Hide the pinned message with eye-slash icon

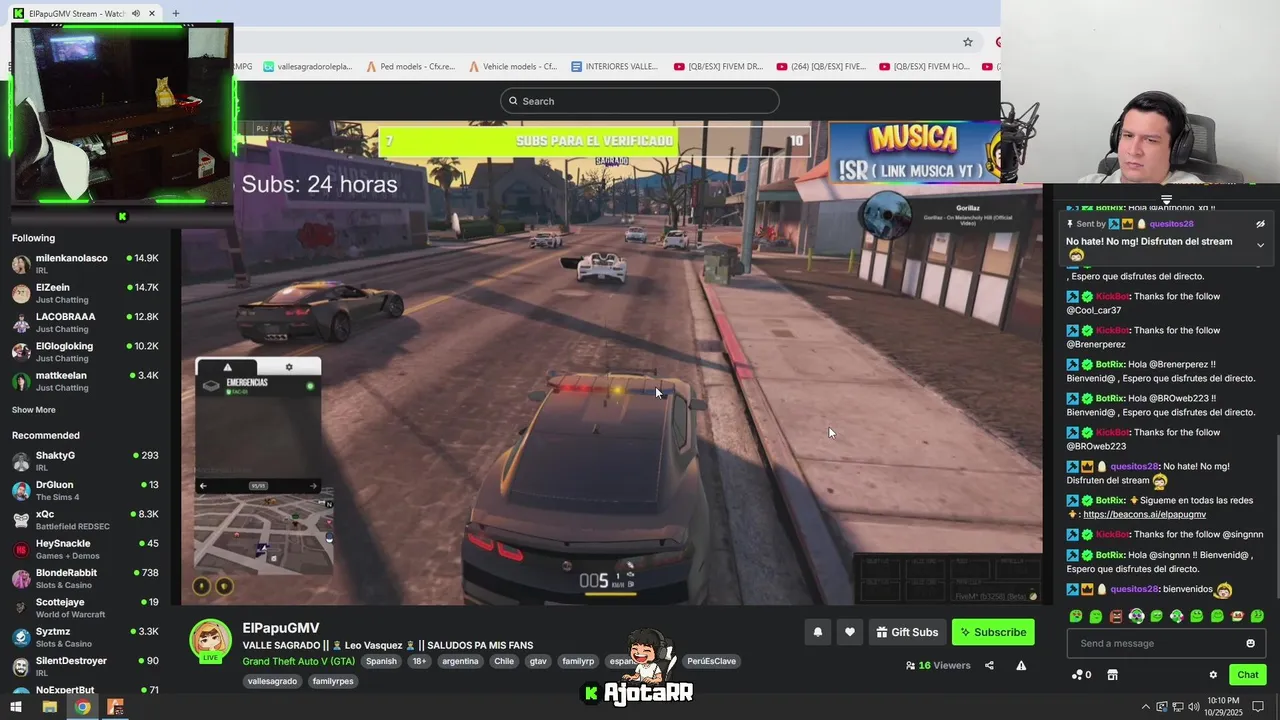pos(1260,224)
